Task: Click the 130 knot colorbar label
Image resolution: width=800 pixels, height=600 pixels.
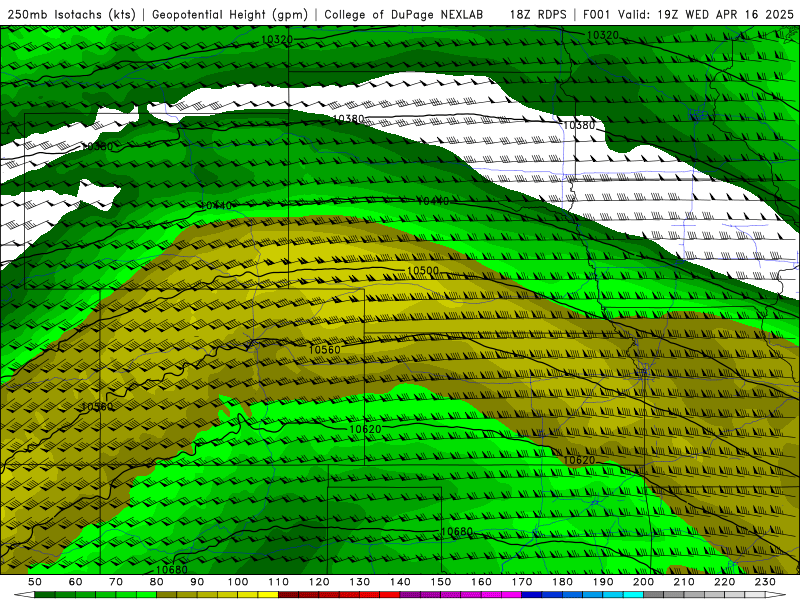Action: (x=360, y=582)
